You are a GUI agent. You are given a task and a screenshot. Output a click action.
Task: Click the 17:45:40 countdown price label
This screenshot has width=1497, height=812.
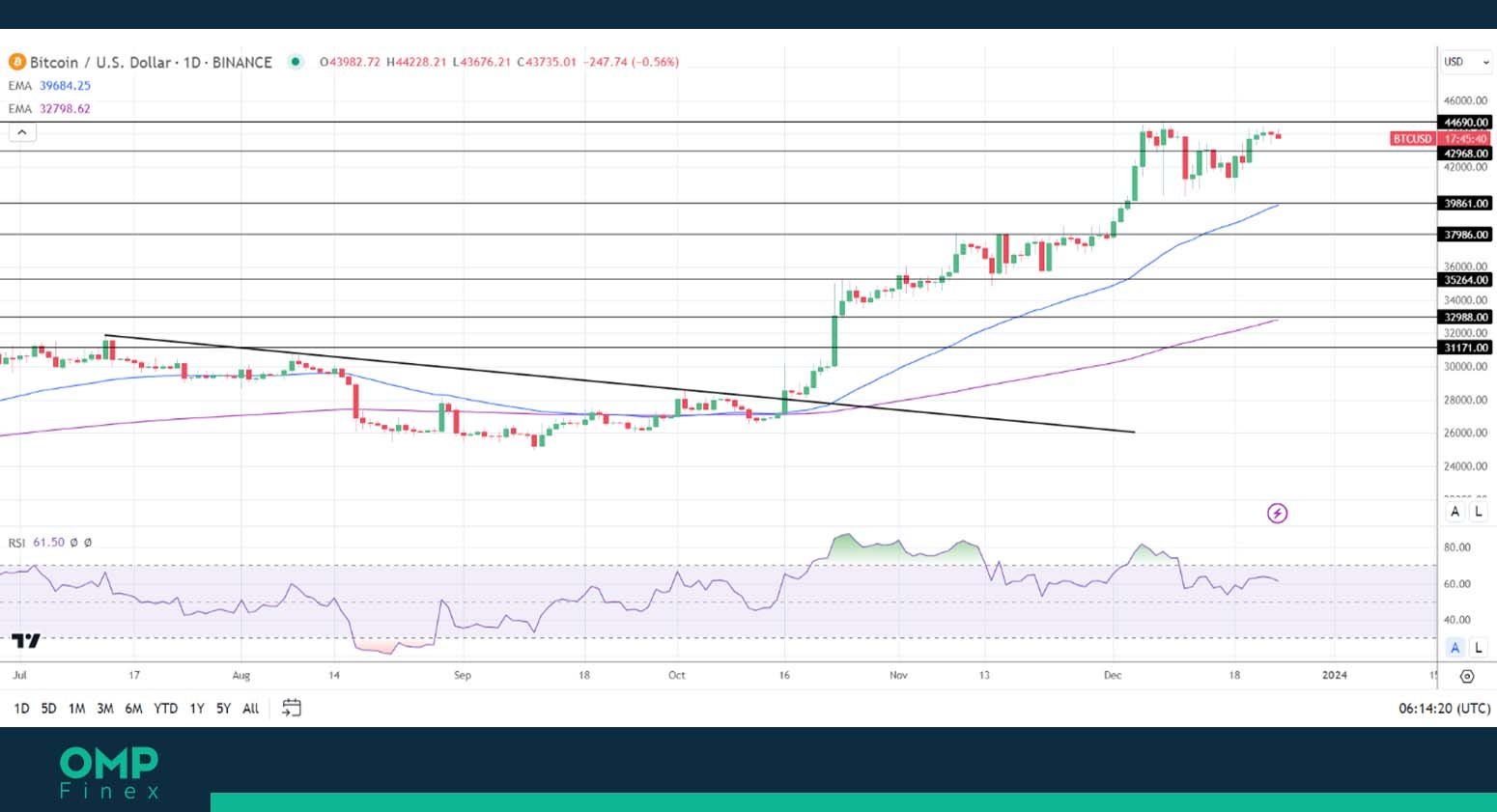pyautogui.click(x=1465, y=139)
